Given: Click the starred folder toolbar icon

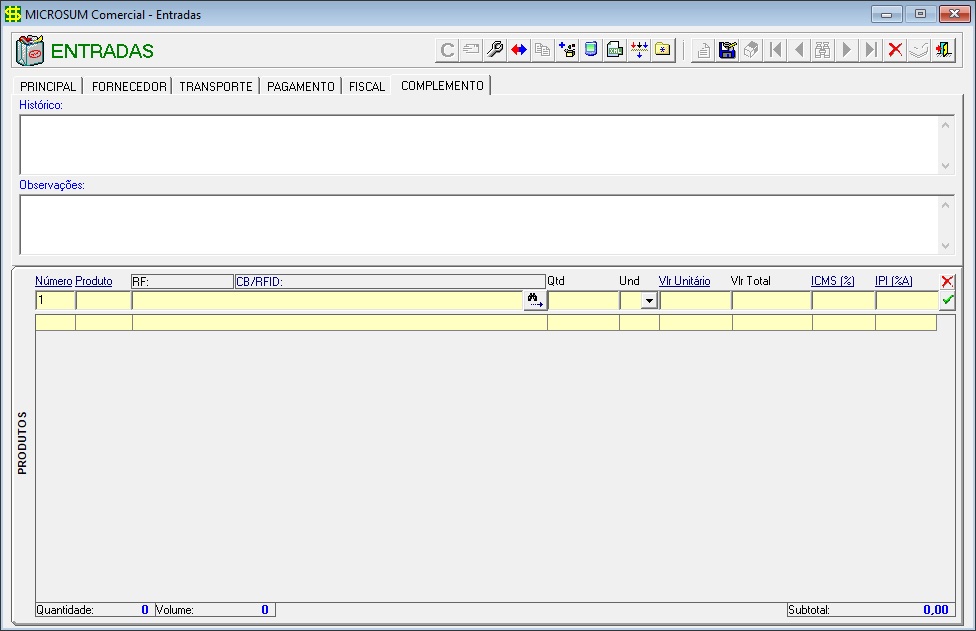Looking at the screenshot, I should click(663, 50).
